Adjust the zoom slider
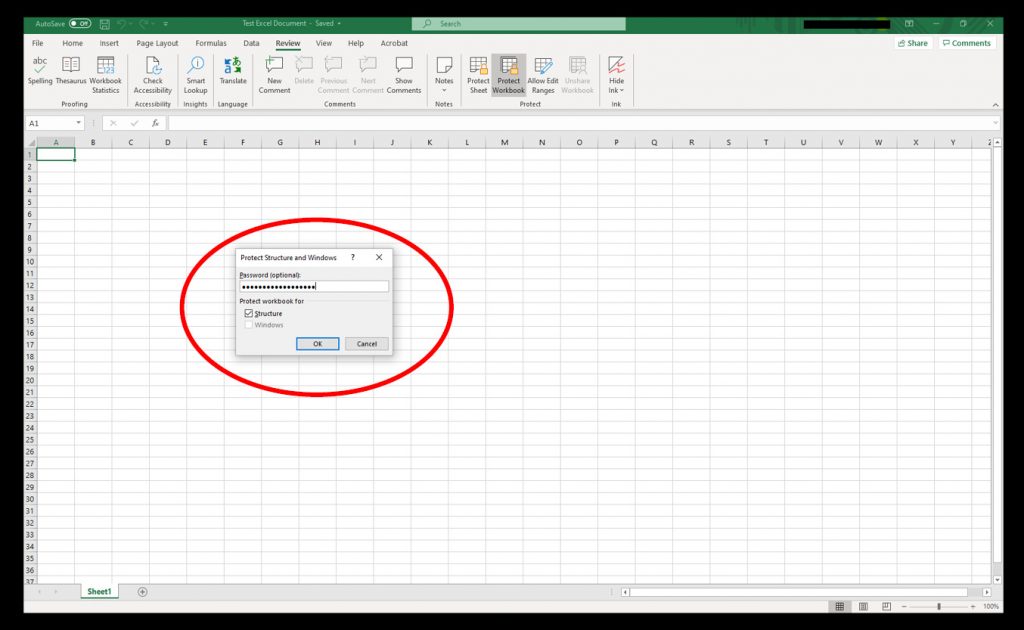This screenshot has width=1024, height=630. pyautogui.click(x=938, y=606)
